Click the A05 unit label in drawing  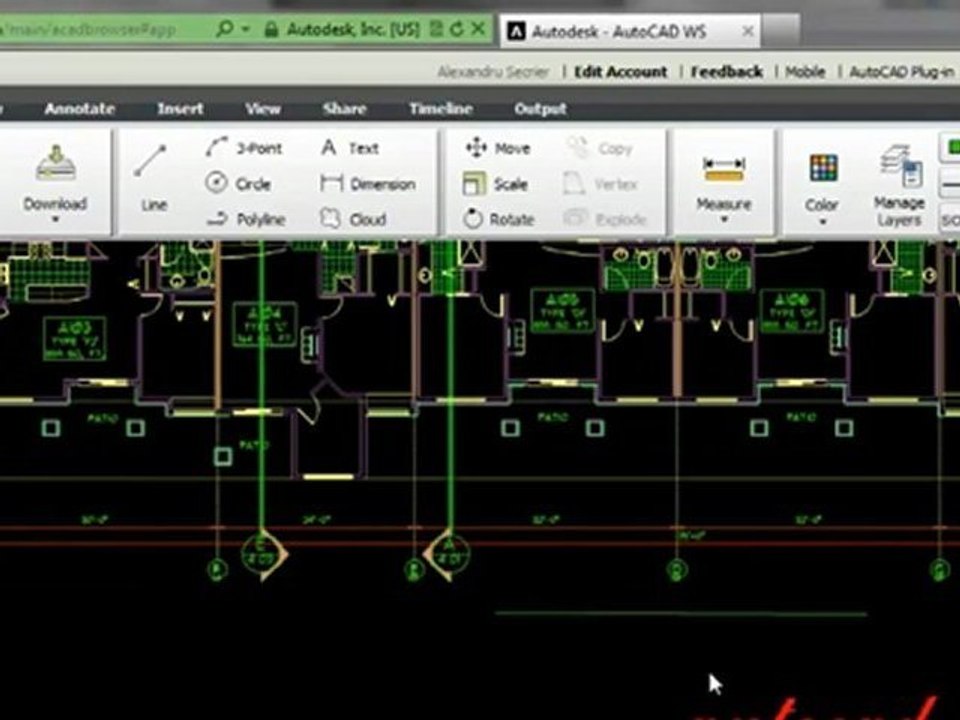point(563,312)
